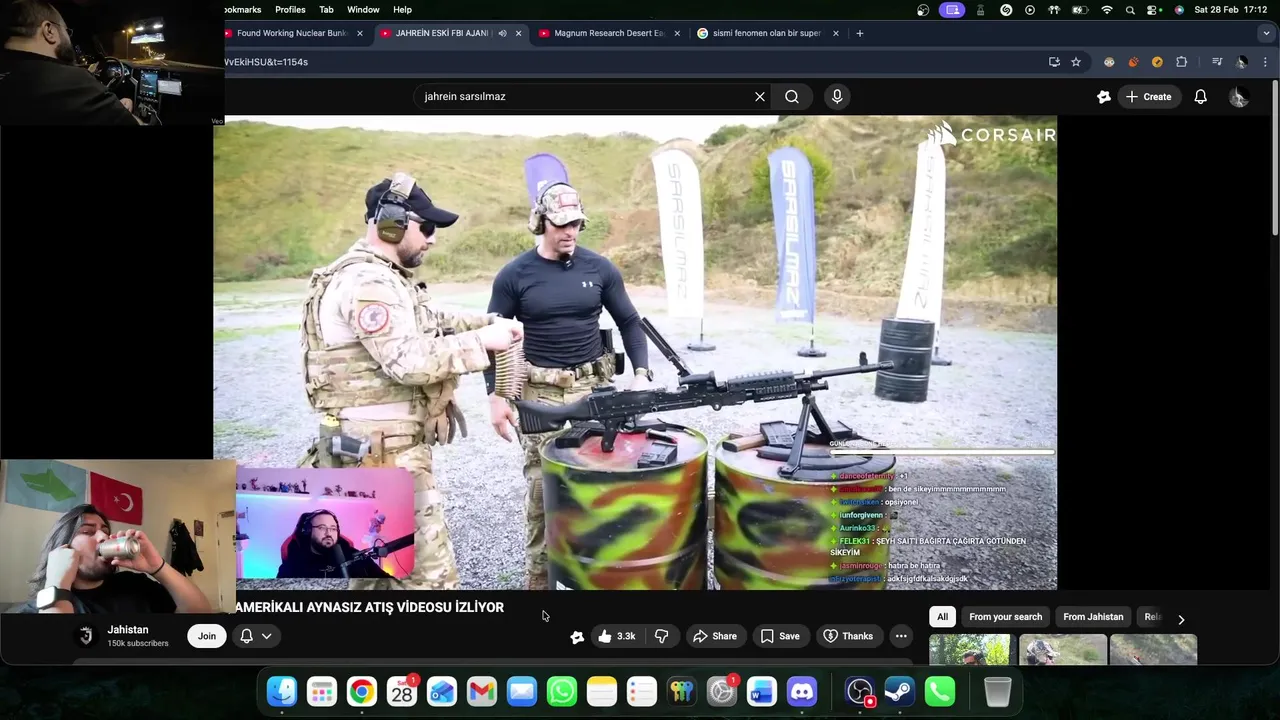Expand notification options chevron beside bell
This screenshot has width=1280, height=720.
[x=267, y=636]
